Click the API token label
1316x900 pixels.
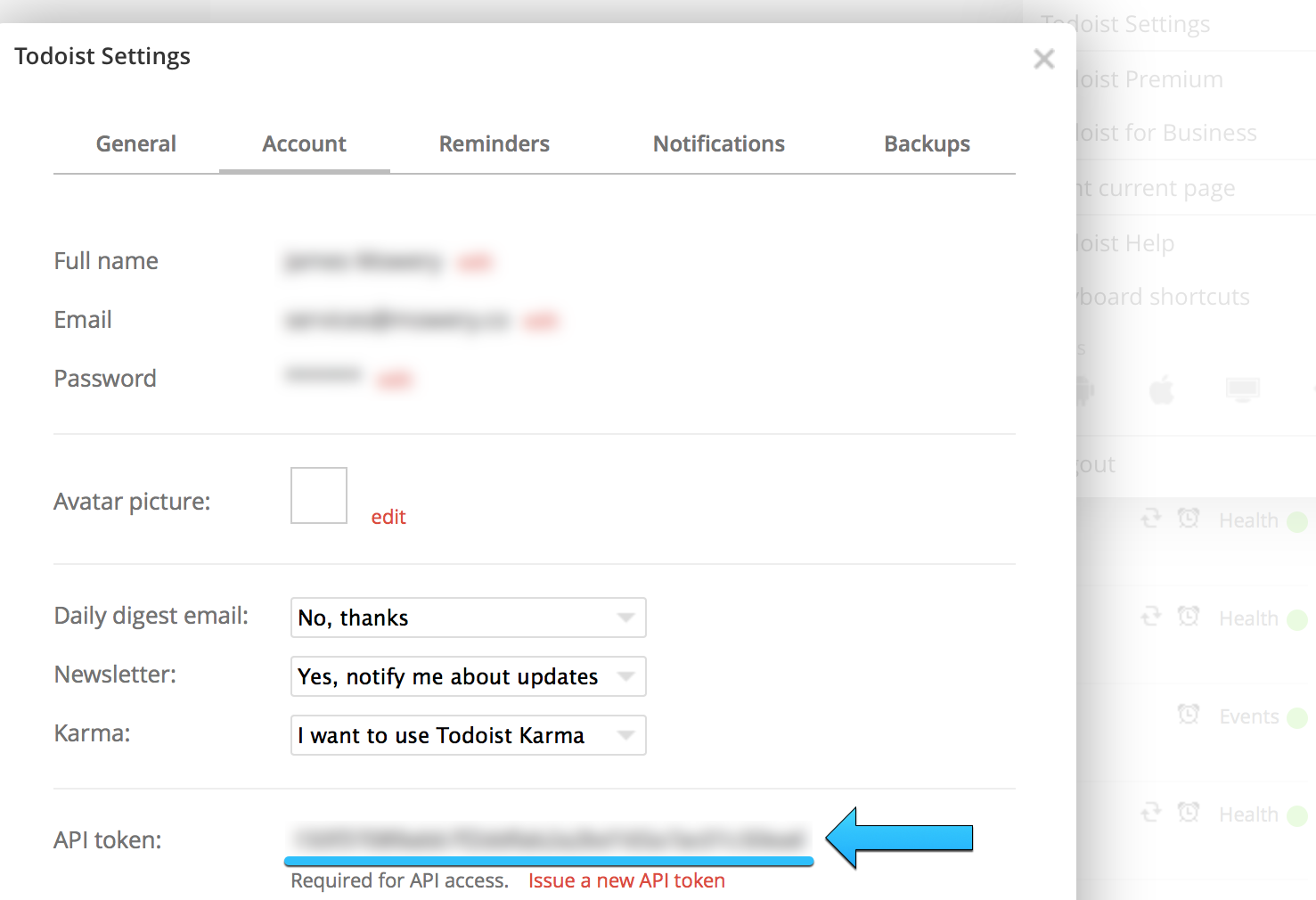108,840
